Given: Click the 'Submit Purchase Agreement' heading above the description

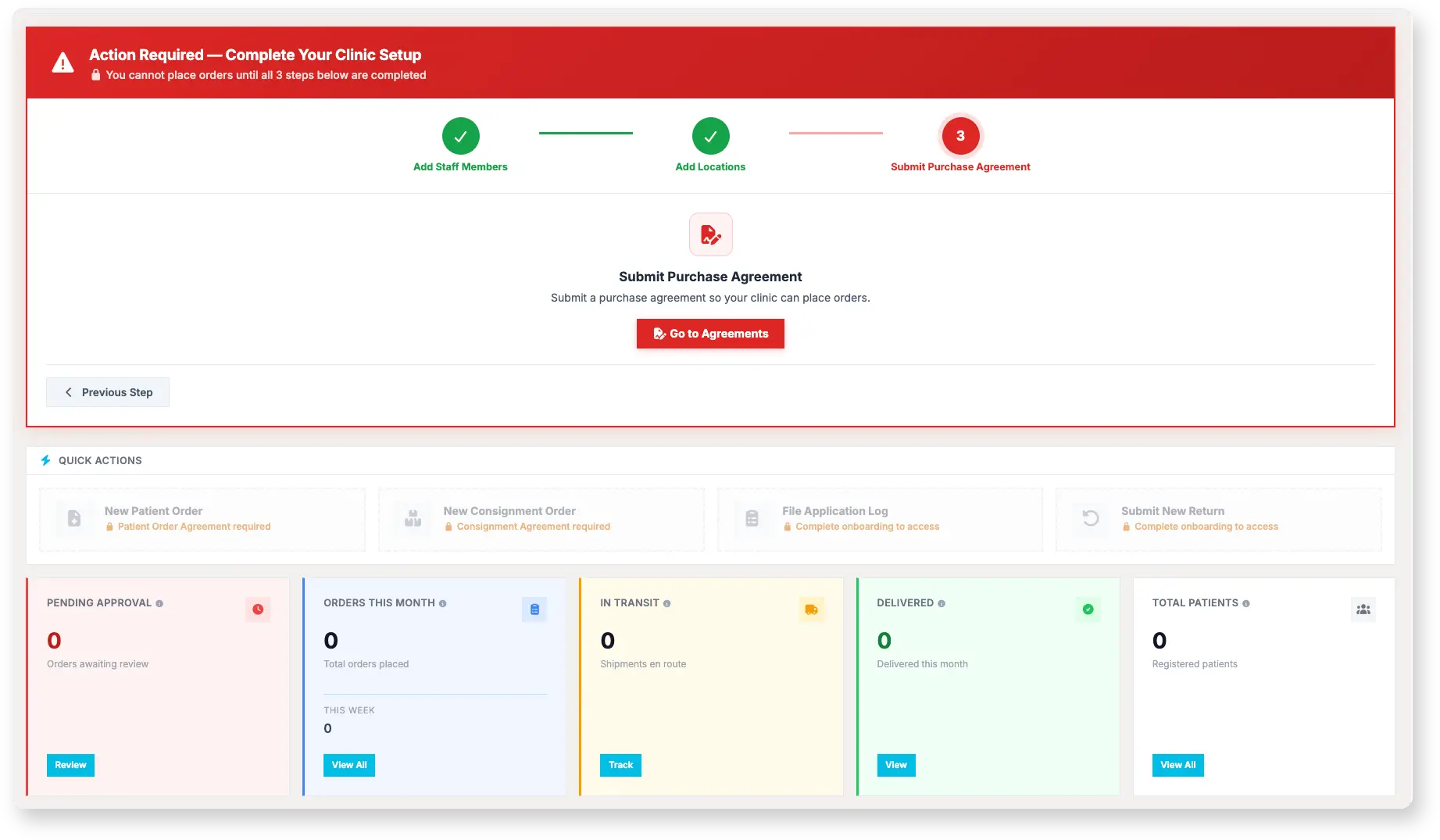Looking at the screenshot, I should [x=710, y=277].
